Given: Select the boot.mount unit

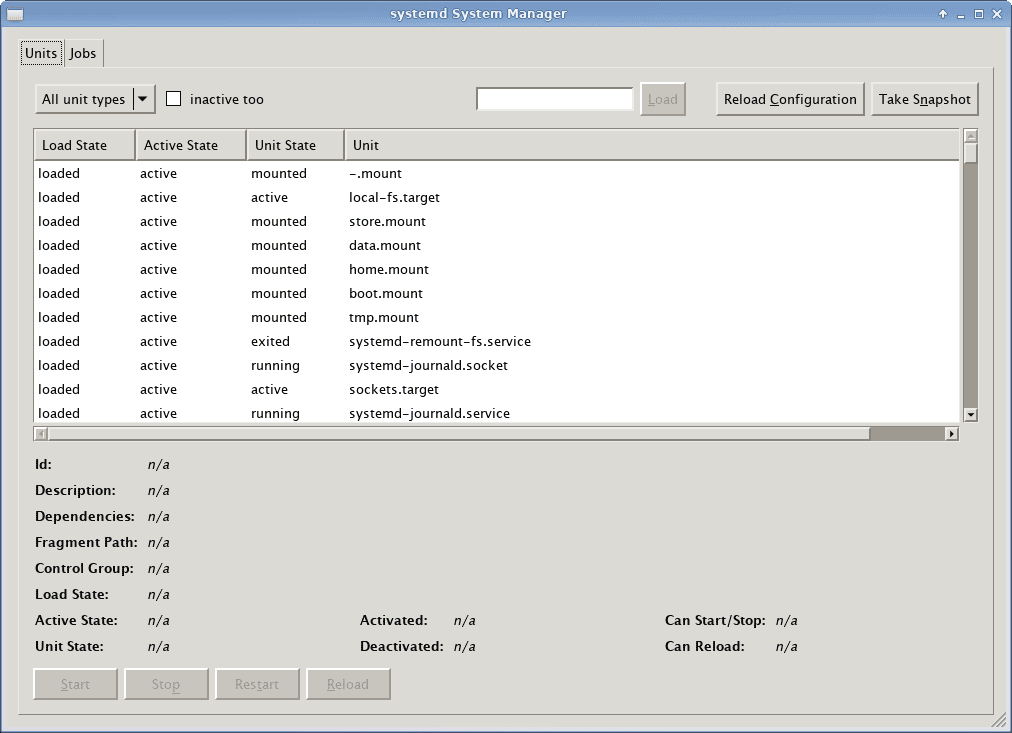Looking at the screenshot, I should tap(496, 294).
